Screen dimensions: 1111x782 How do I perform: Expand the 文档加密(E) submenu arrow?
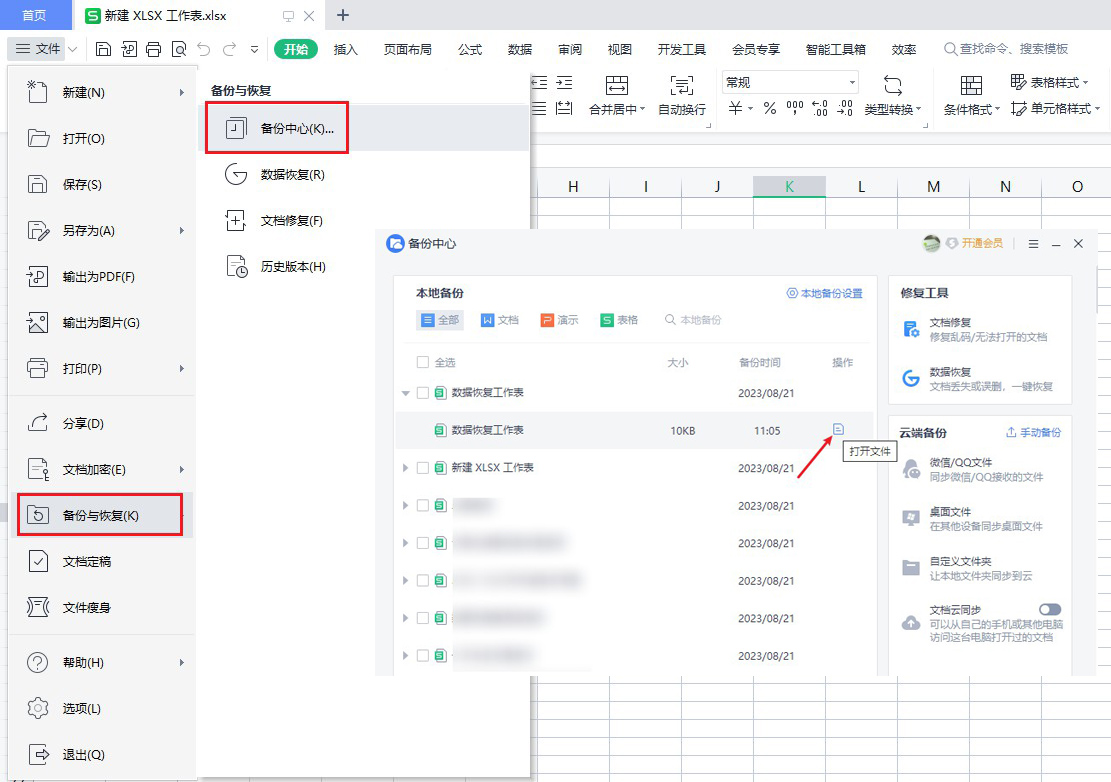tap(182, 469)
